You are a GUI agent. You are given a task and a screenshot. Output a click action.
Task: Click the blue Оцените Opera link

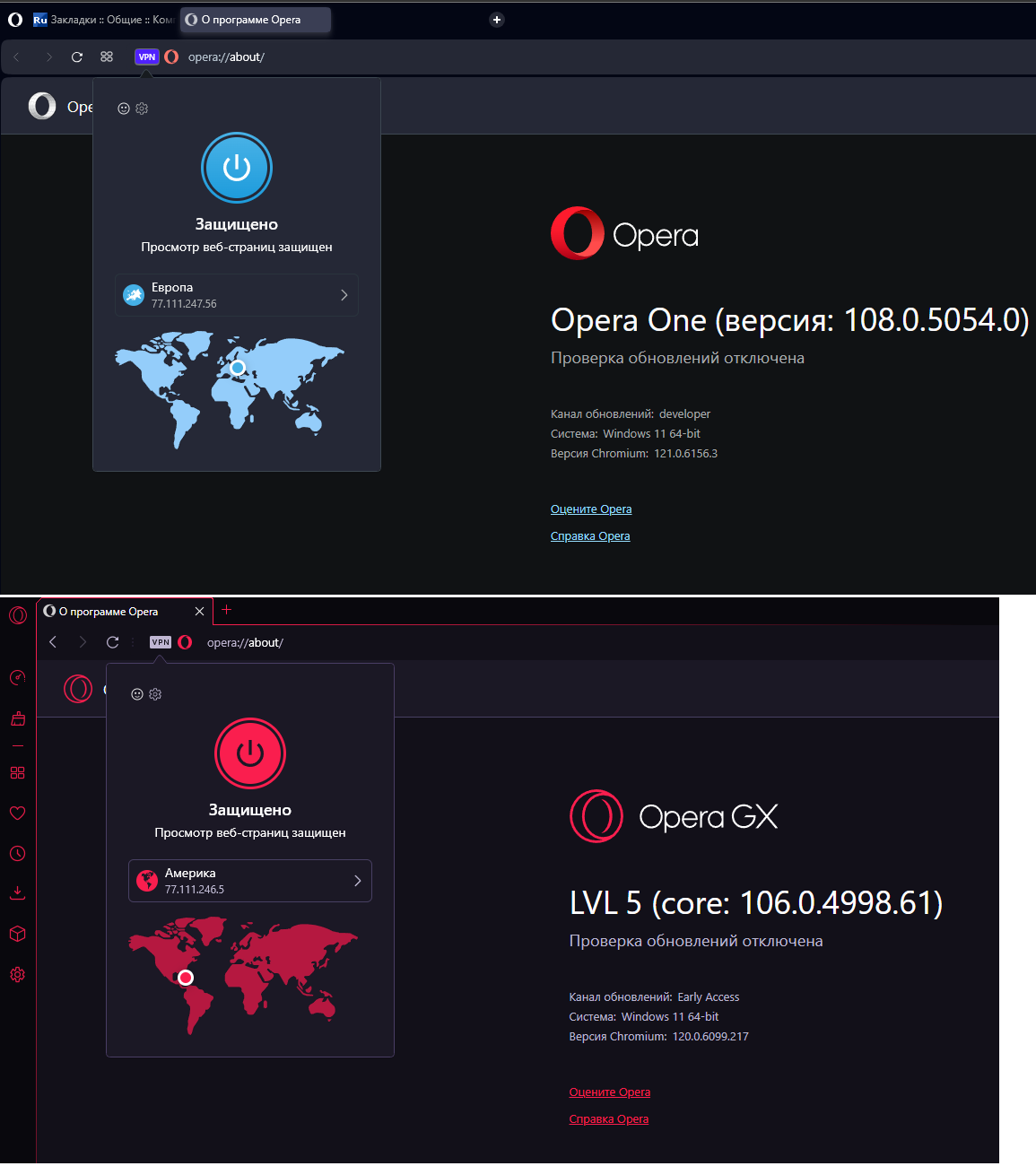pyautogui.click(x=591, y=509)
